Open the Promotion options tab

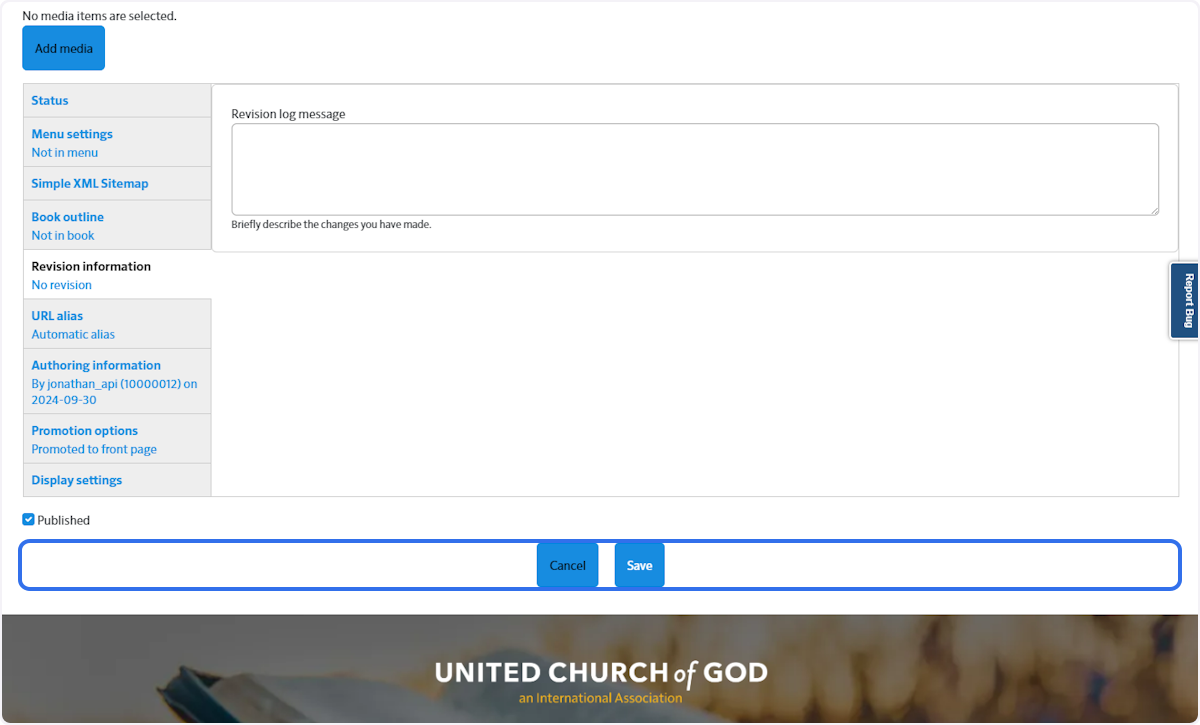[x=84, y=430]
